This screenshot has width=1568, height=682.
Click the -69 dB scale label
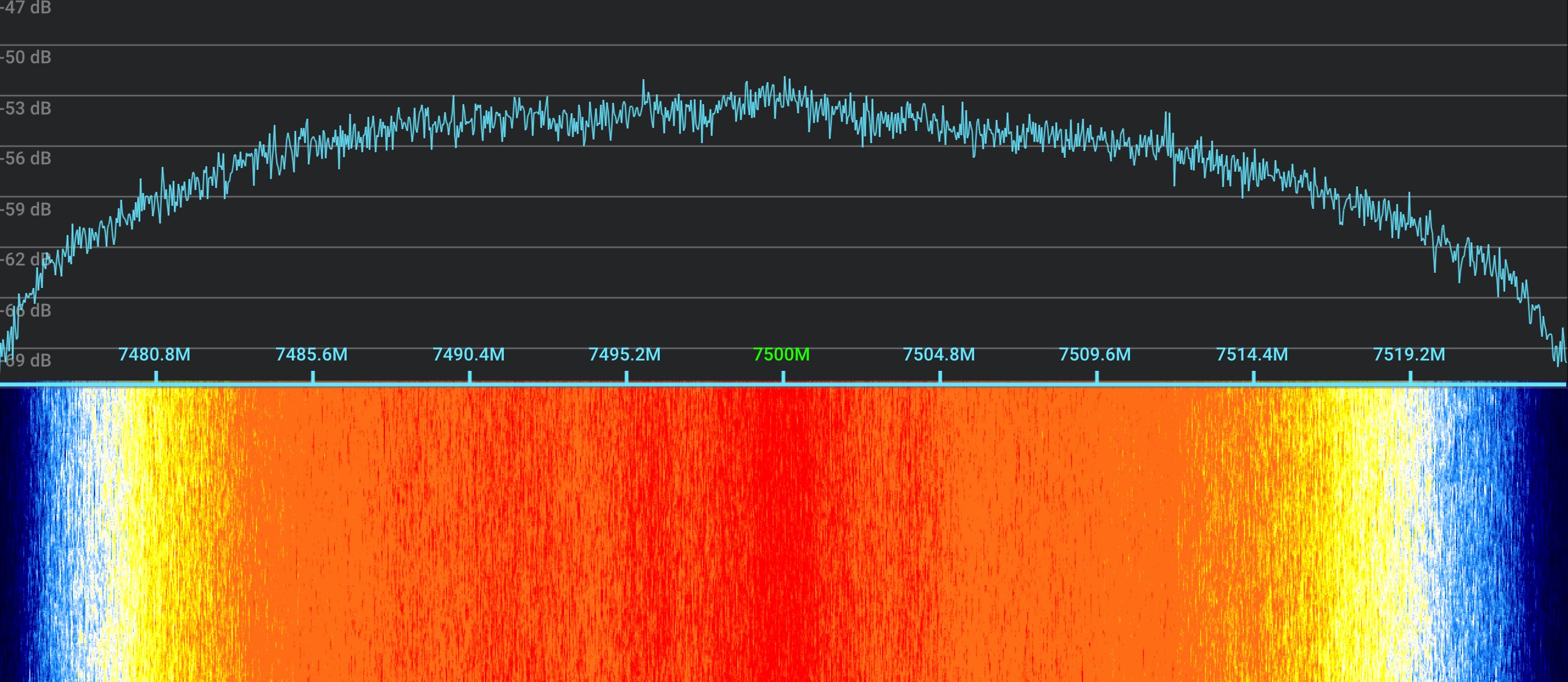pos(26,360)
